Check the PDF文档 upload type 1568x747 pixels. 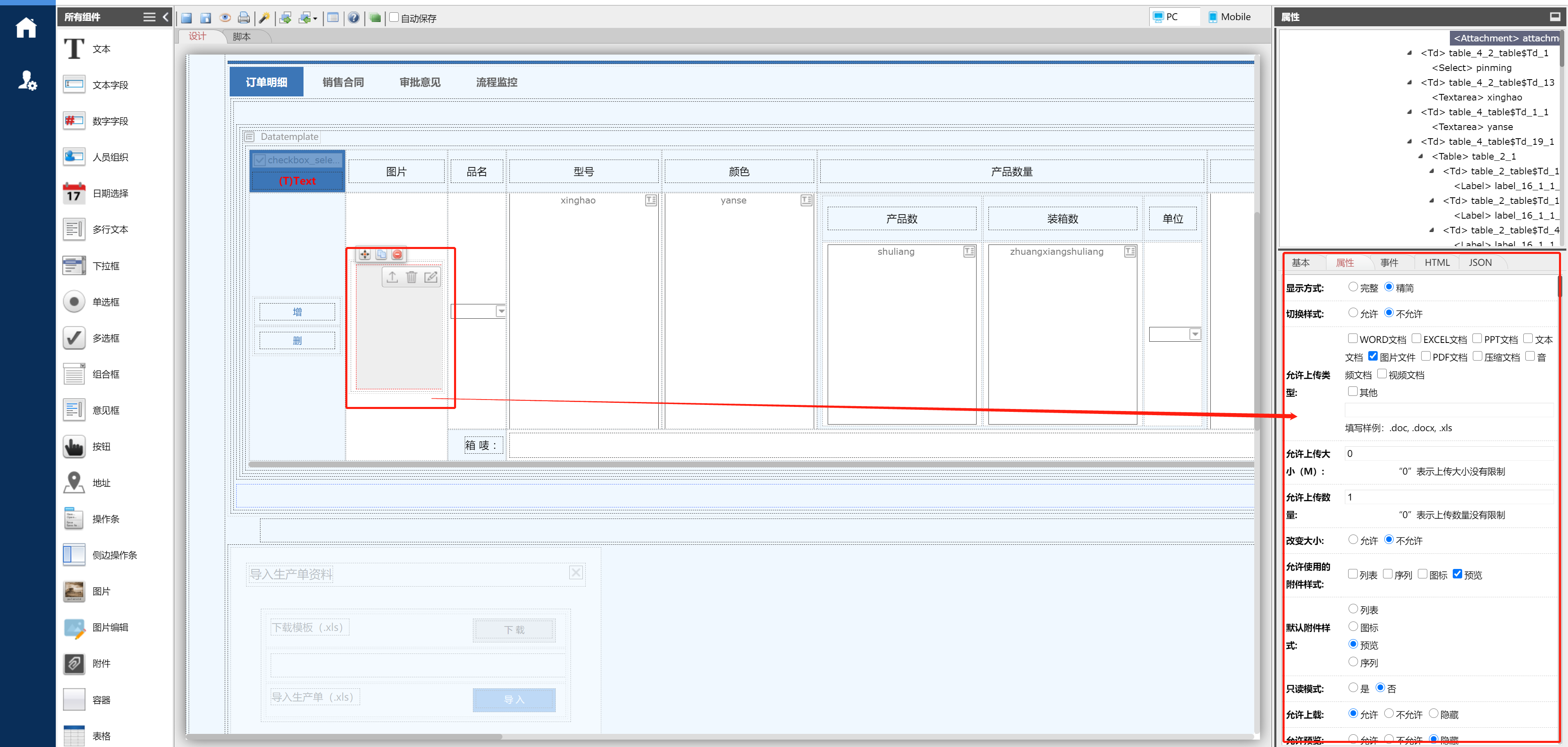1426,356
